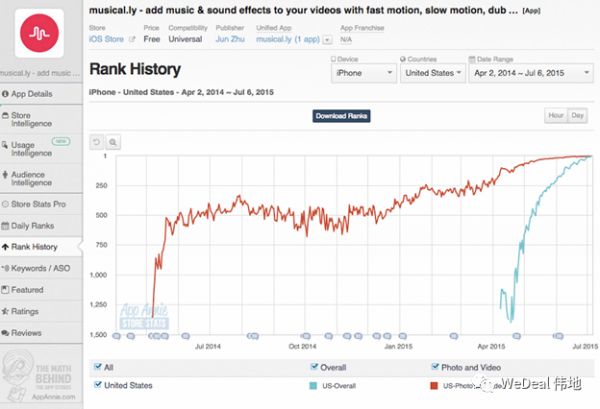Toggle the Photo and Video checkbox

436,366
